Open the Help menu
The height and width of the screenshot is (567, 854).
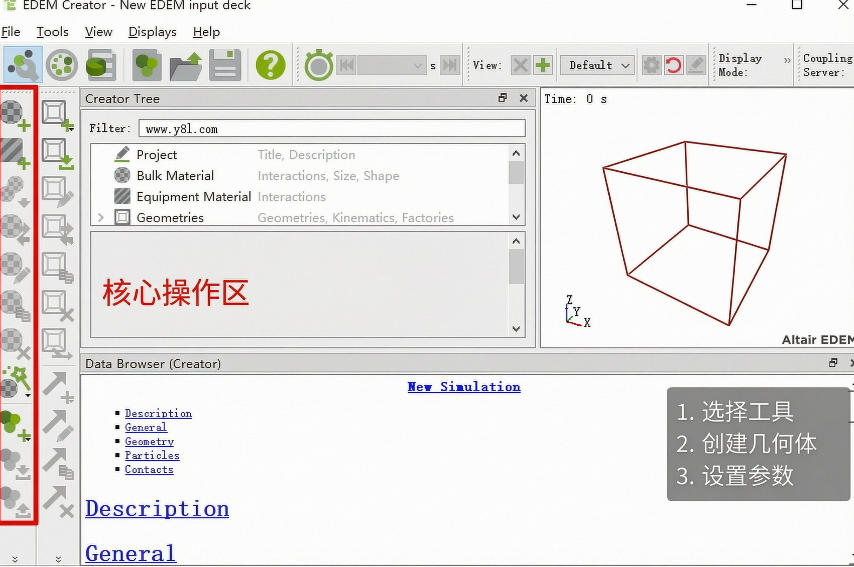coord(206,32)
